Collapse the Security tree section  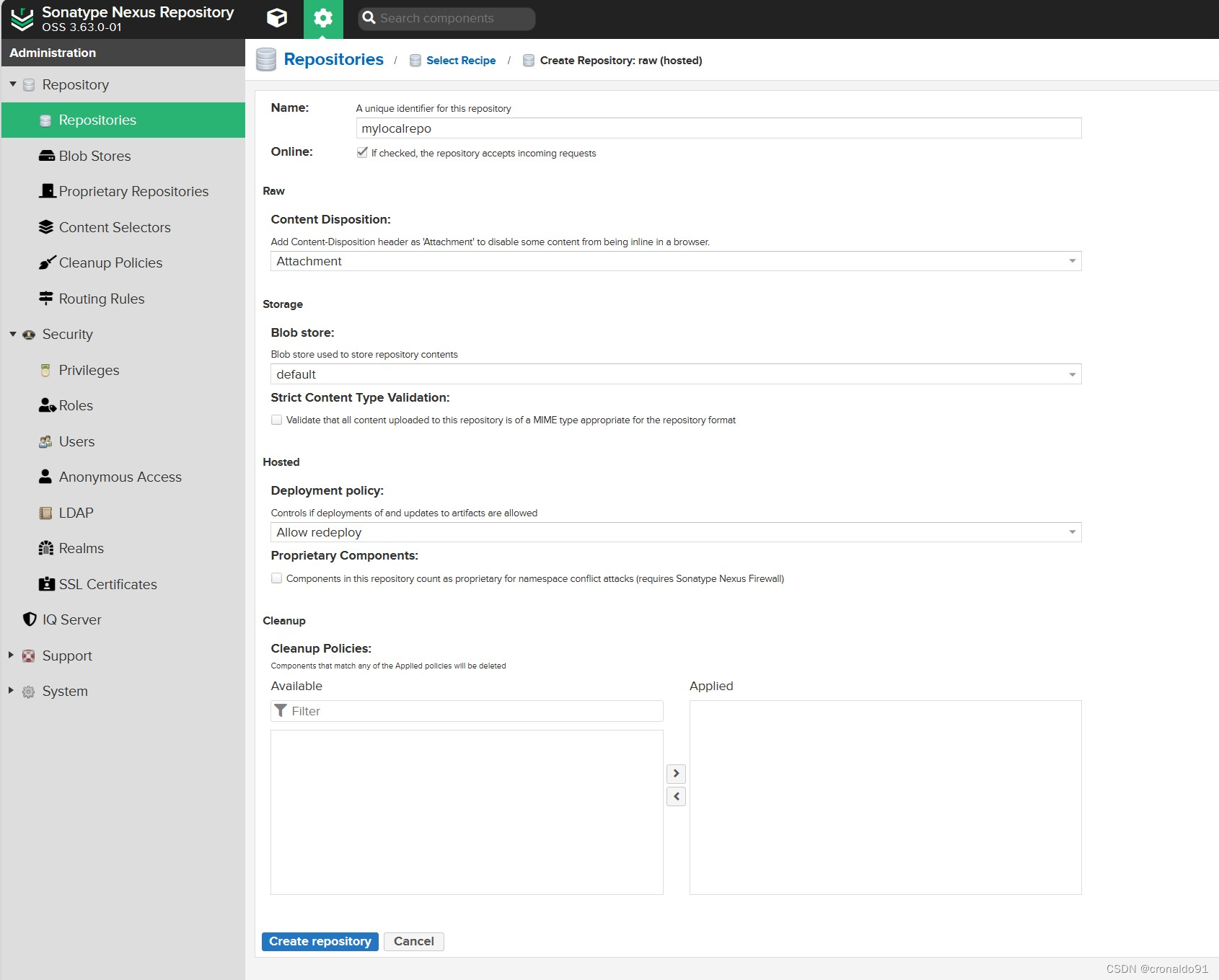tap(13, 334)
